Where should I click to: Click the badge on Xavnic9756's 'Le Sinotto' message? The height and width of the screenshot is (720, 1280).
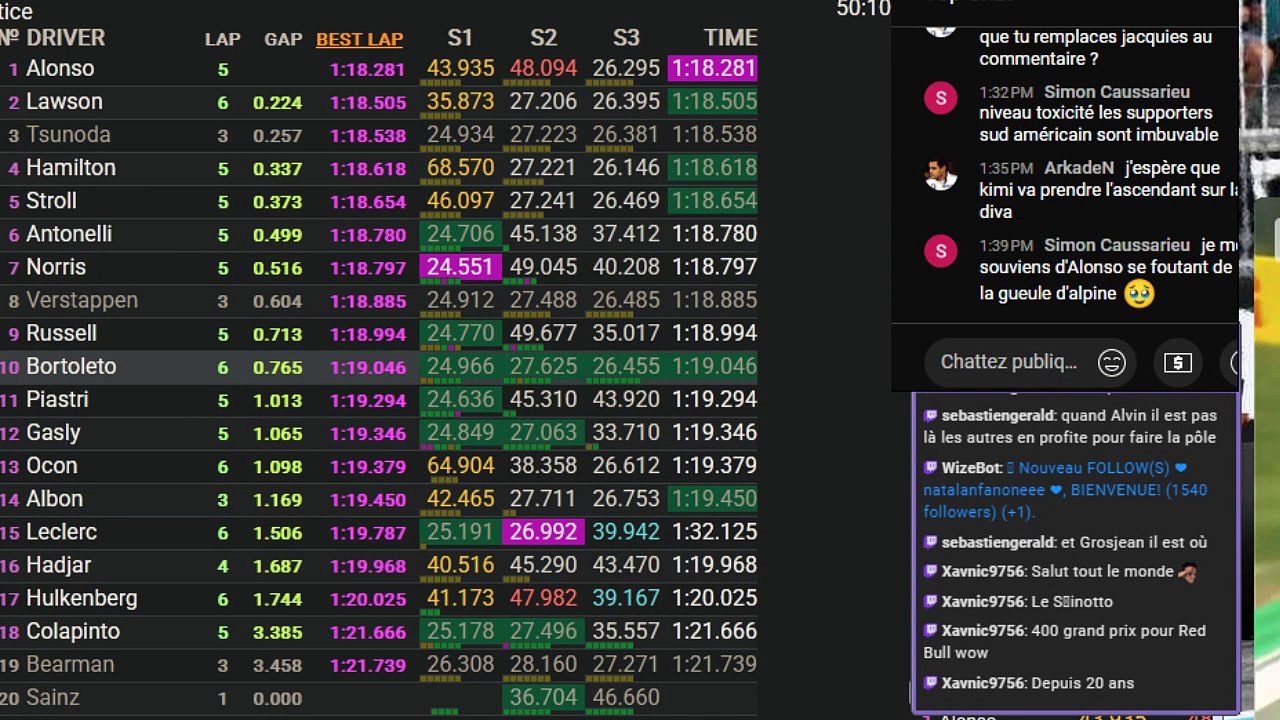tap(931, 602)
